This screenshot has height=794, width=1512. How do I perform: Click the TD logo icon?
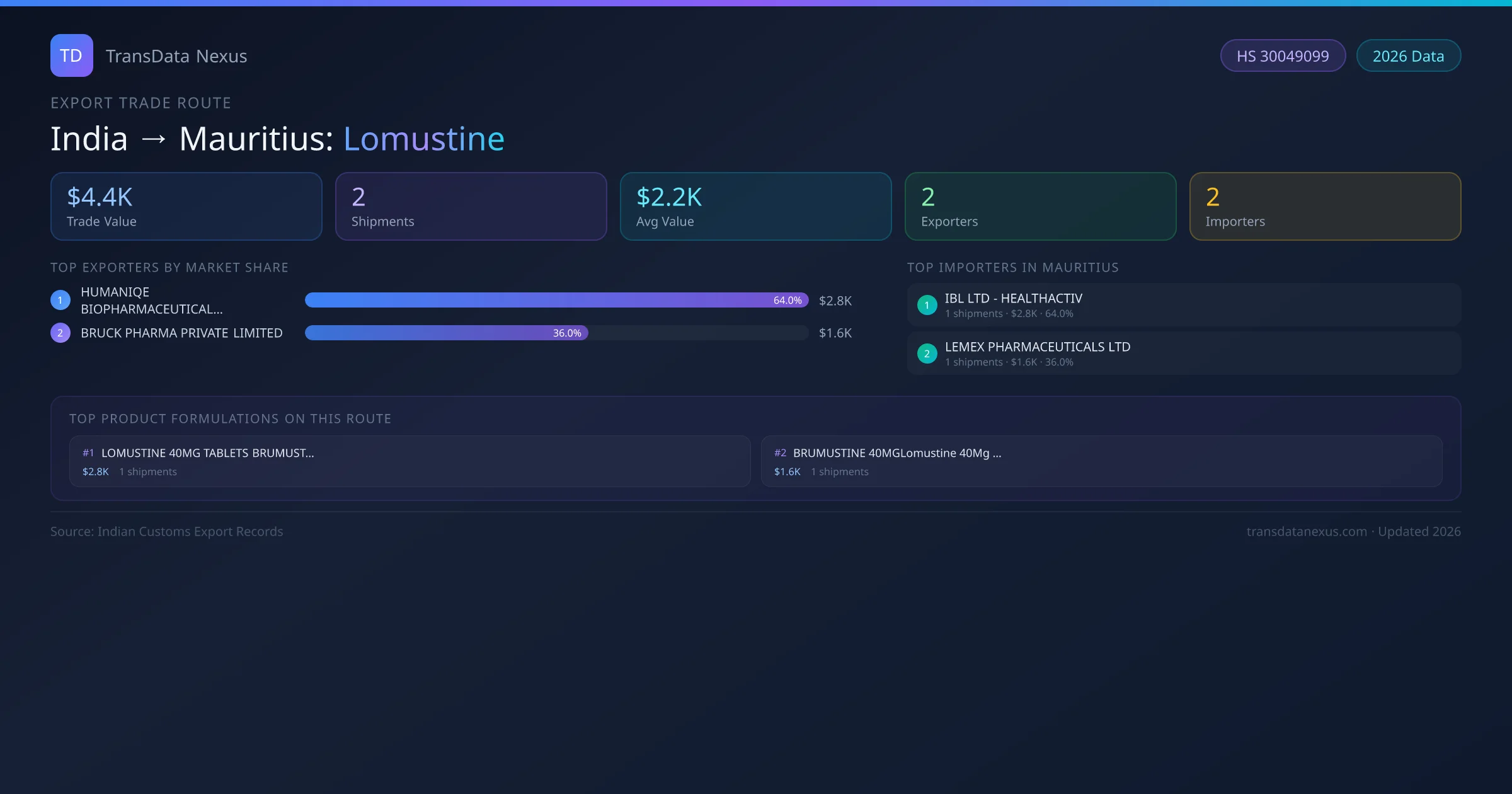pos(71,55)
